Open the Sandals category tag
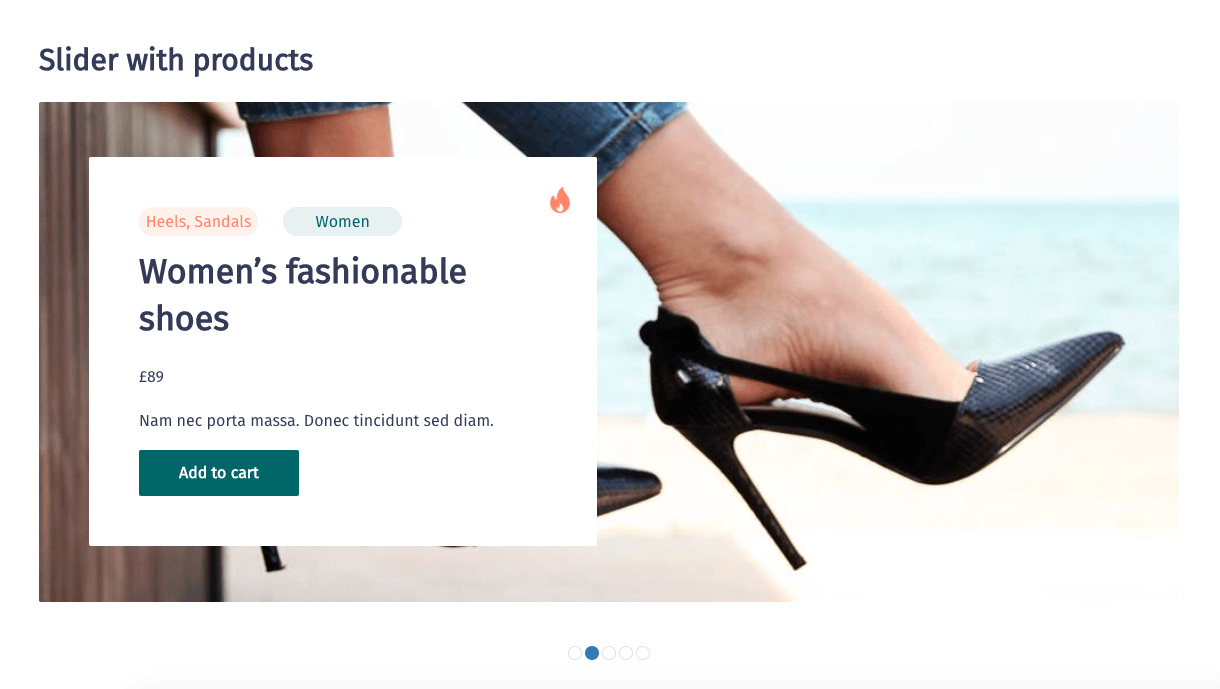The width and height of the screenshot is (1220, 689). coord(222,222)
